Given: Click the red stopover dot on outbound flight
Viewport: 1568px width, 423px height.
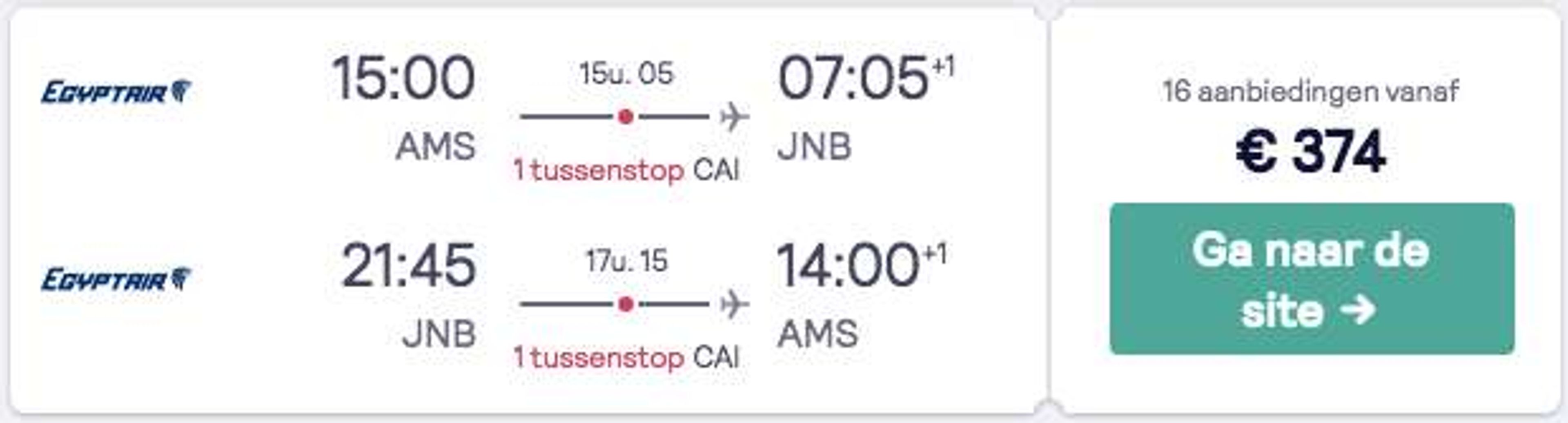Looking at the screenshot, I should 626,116.
